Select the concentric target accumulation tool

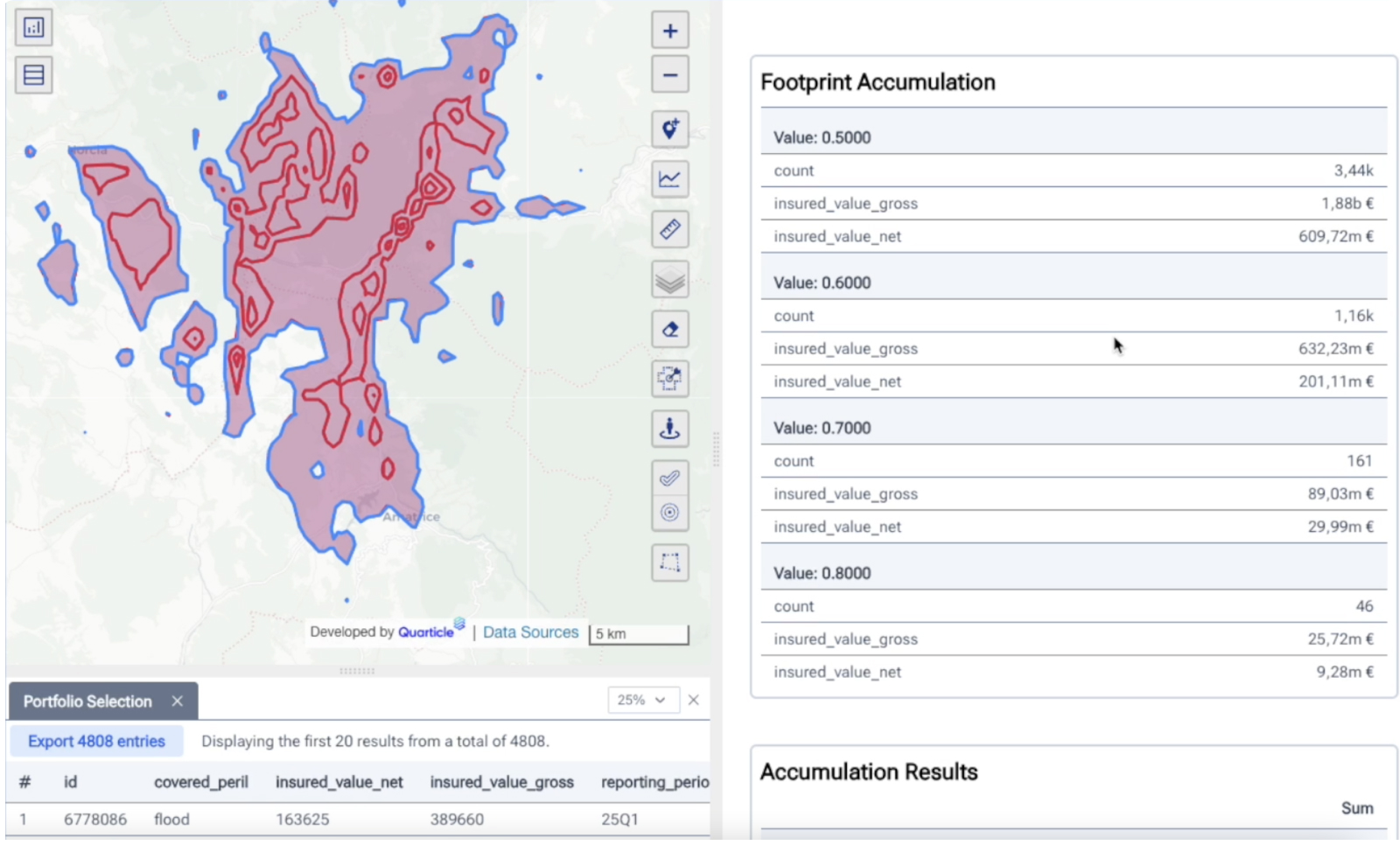tap(669, 512)
